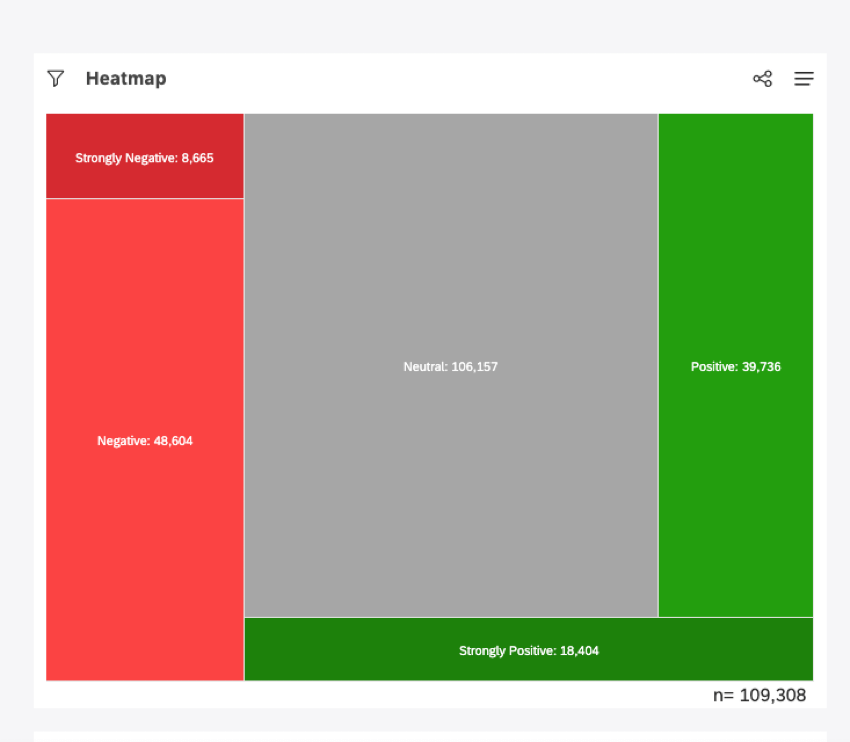Click the filter icon beside Heatmap title
The width and height of the screenshot is (850, 742).
[x=55, y=78]
